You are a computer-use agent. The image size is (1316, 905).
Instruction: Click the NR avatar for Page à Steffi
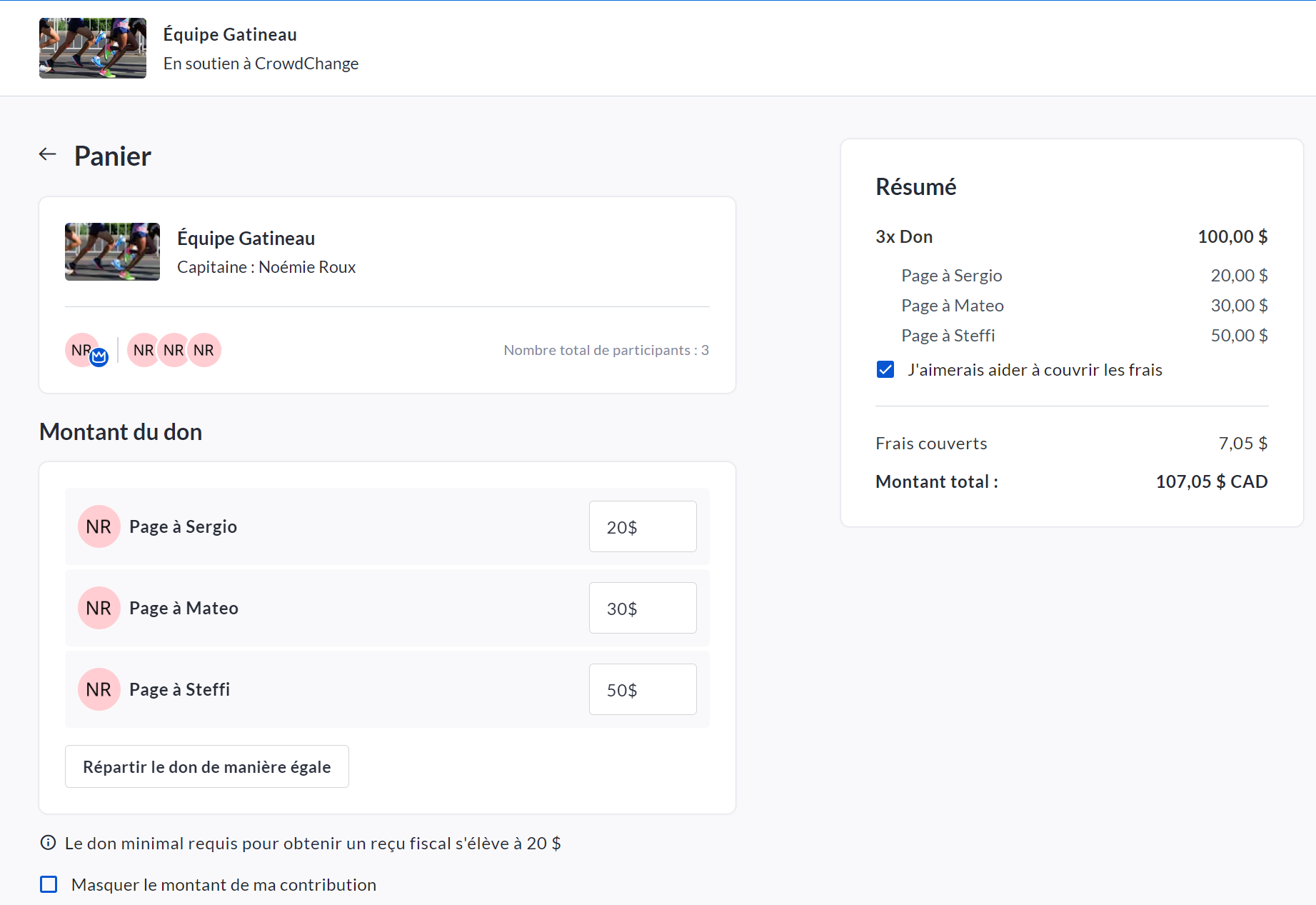pyautogui.click(x=99, y=689)
